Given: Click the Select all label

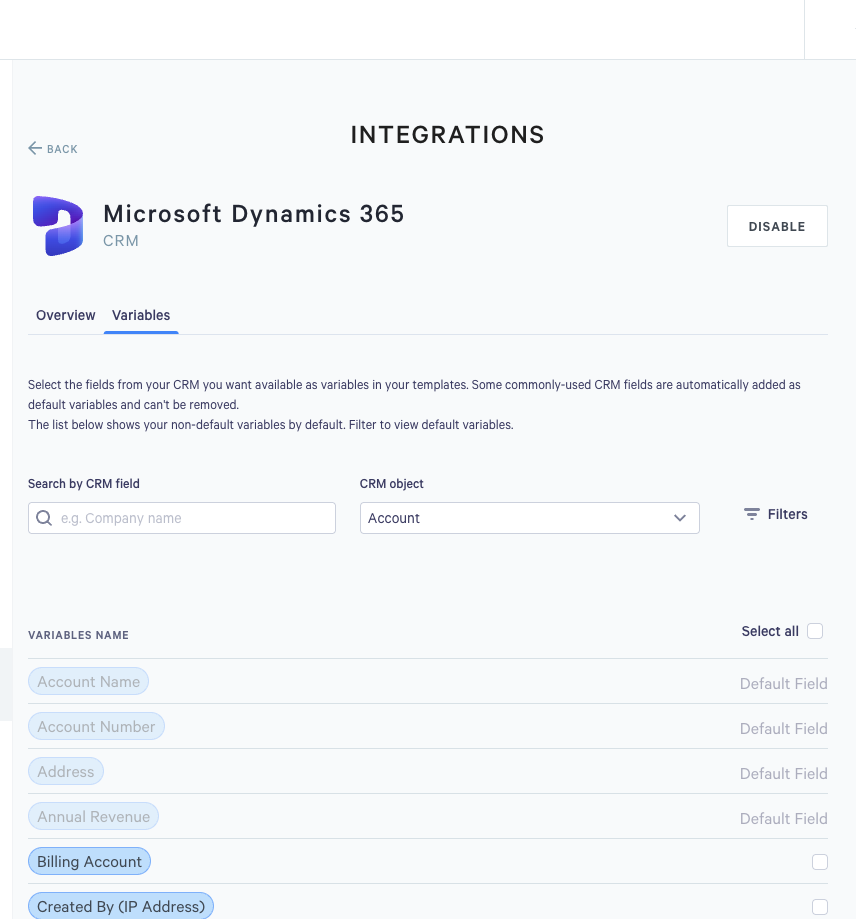Looking at the screenshot, I should click(x=770, y=631).
